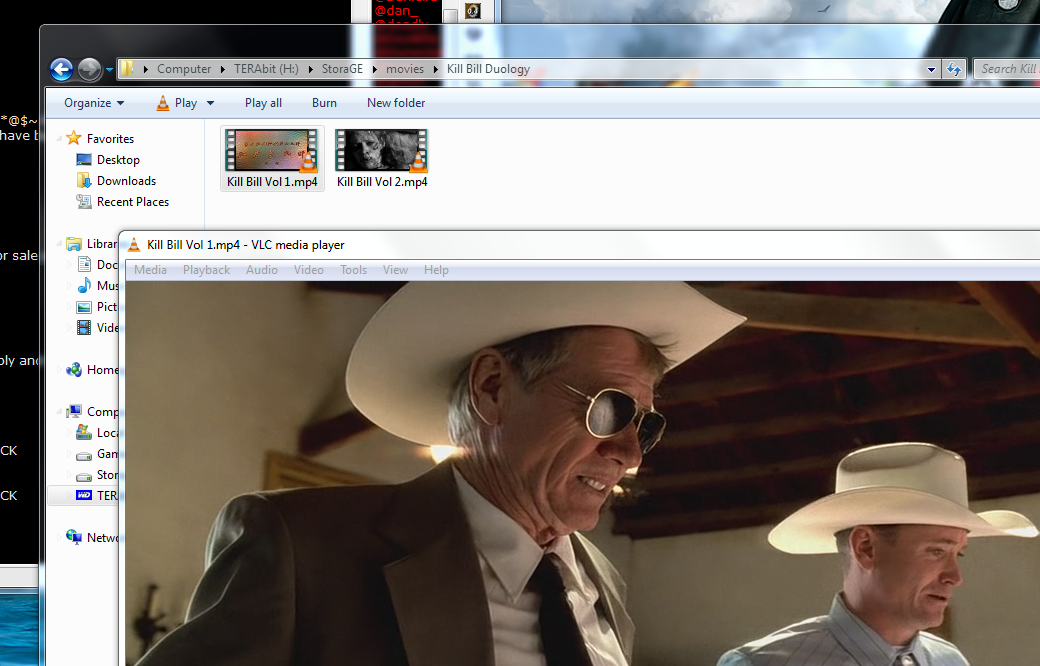Viewport: 1040px width, 666px height.
Task: Select Computer in the address breadcrumb
Action: pos(184,69)
